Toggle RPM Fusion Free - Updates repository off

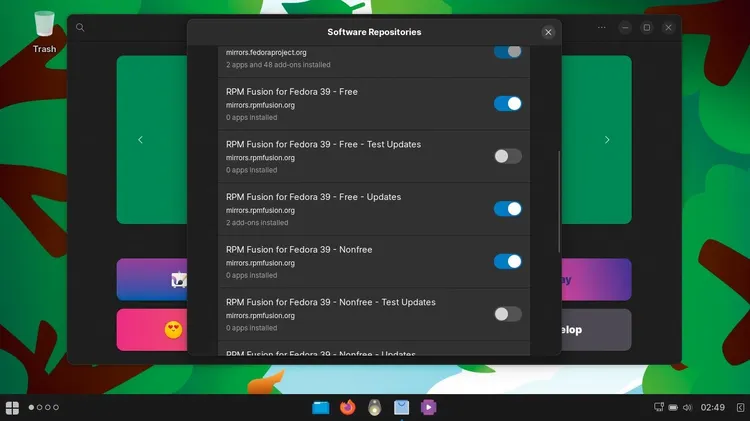click(507, 209)
